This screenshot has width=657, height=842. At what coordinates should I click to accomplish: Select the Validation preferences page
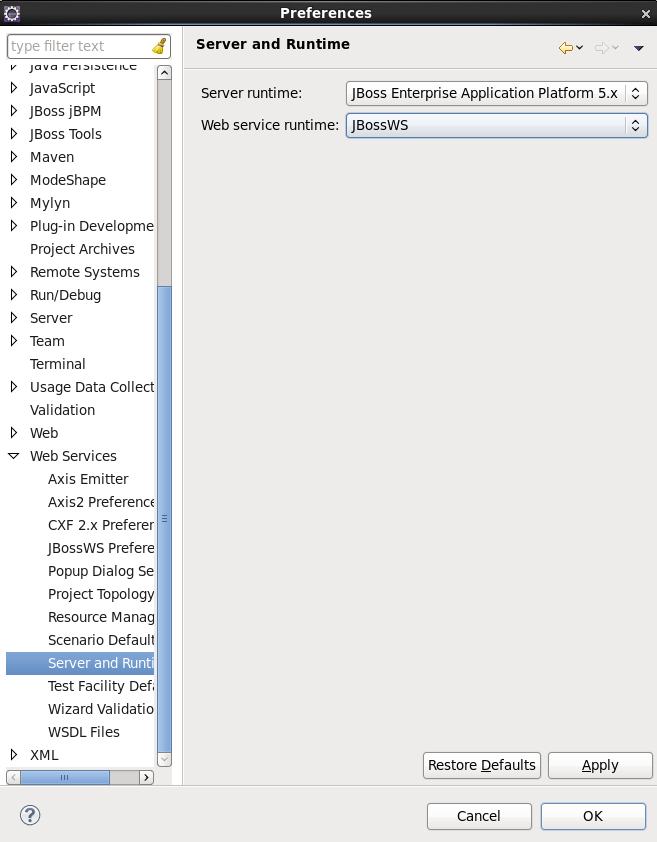click(x=62, y=410)
